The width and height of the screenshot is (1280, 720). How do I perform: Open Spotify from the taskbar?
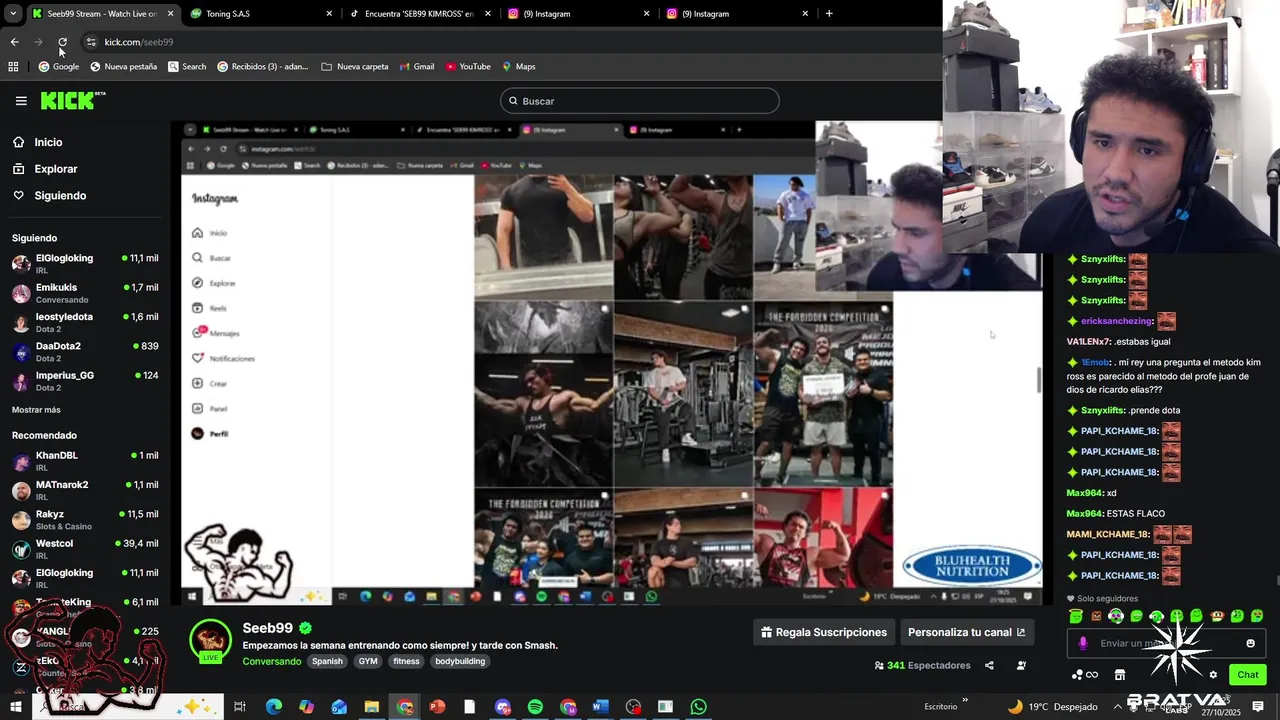[x=535, y=707]
